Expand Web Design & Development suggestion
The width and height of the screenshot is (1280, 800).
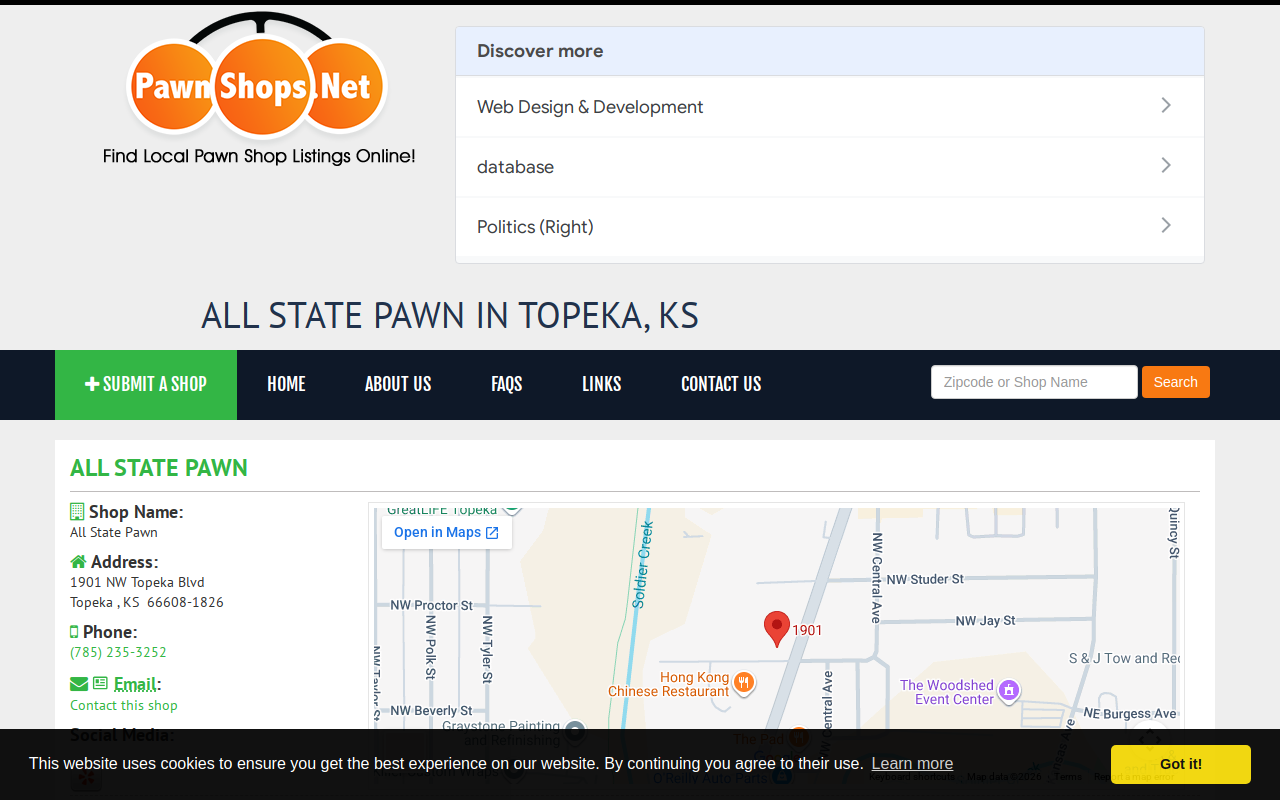pos(830,107)
